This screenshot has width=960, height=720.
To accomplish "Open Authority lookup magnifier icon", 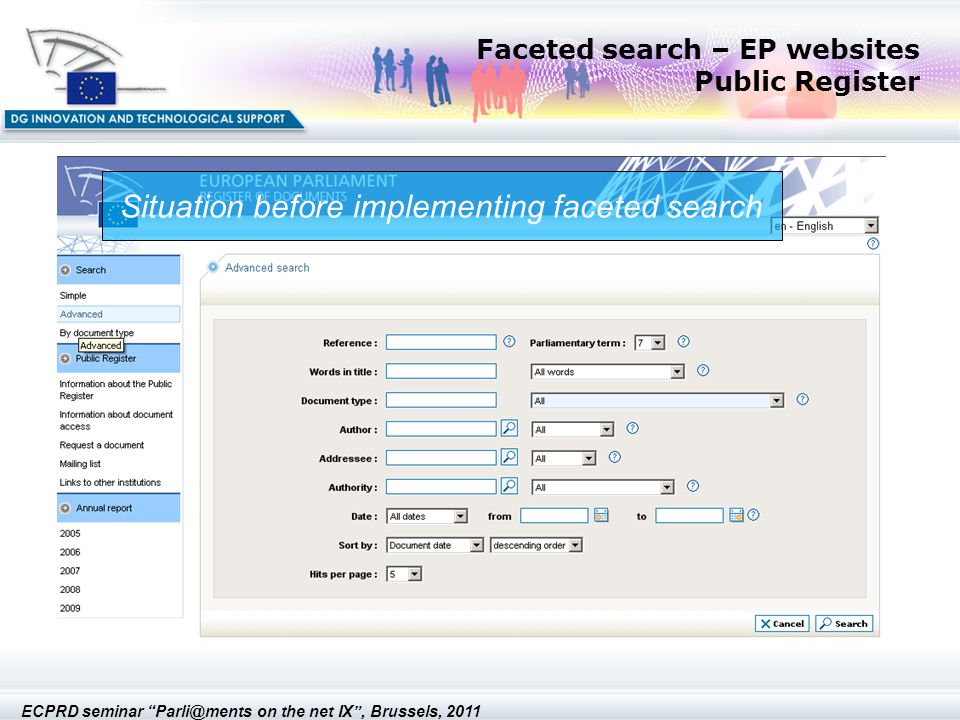I will 509,486.
